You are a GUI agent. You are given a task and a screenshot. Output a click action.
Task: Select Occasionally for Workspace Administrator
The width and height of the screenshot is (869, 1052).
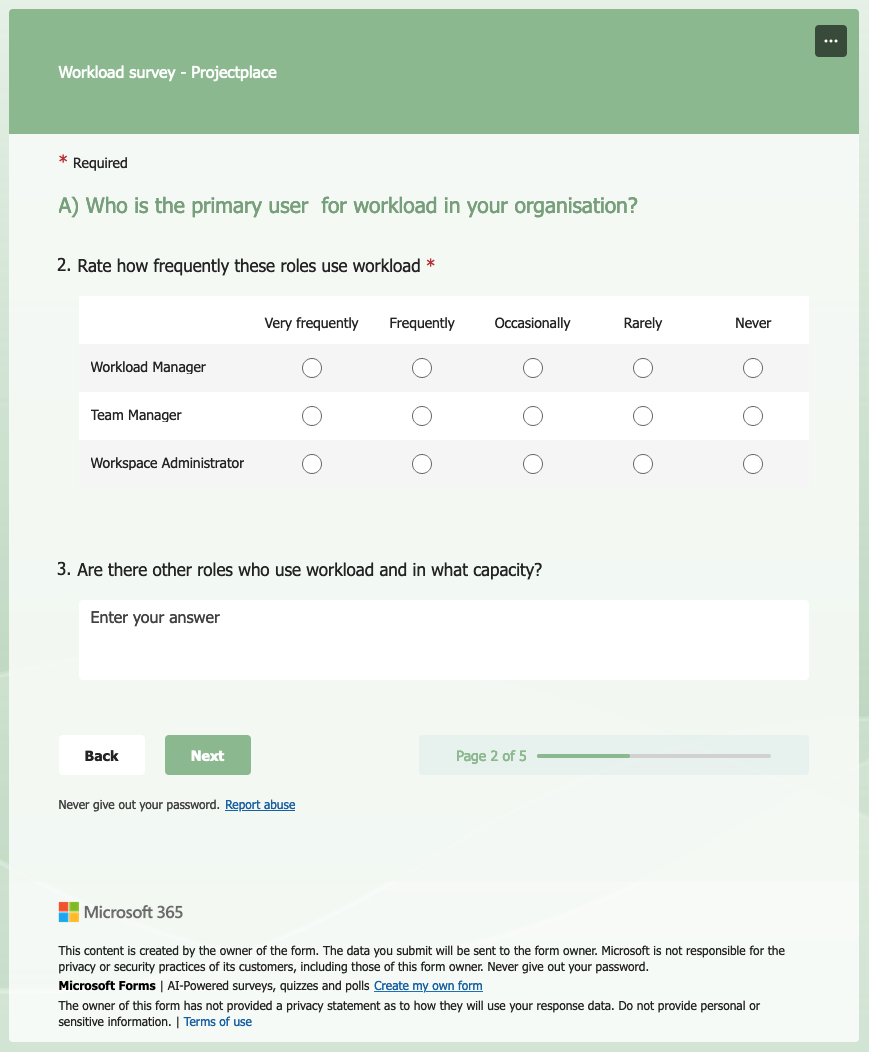click(x=533, y=464)
